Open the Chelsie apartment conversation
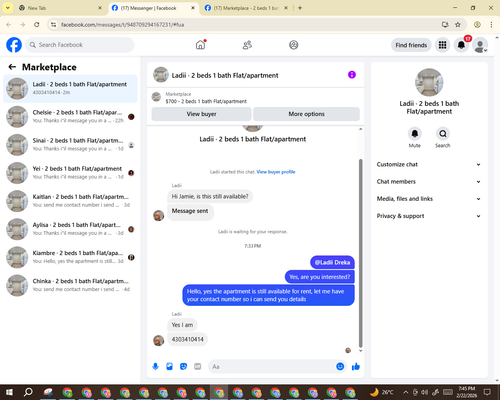This screenshot has width=500, height=400. 70,117
